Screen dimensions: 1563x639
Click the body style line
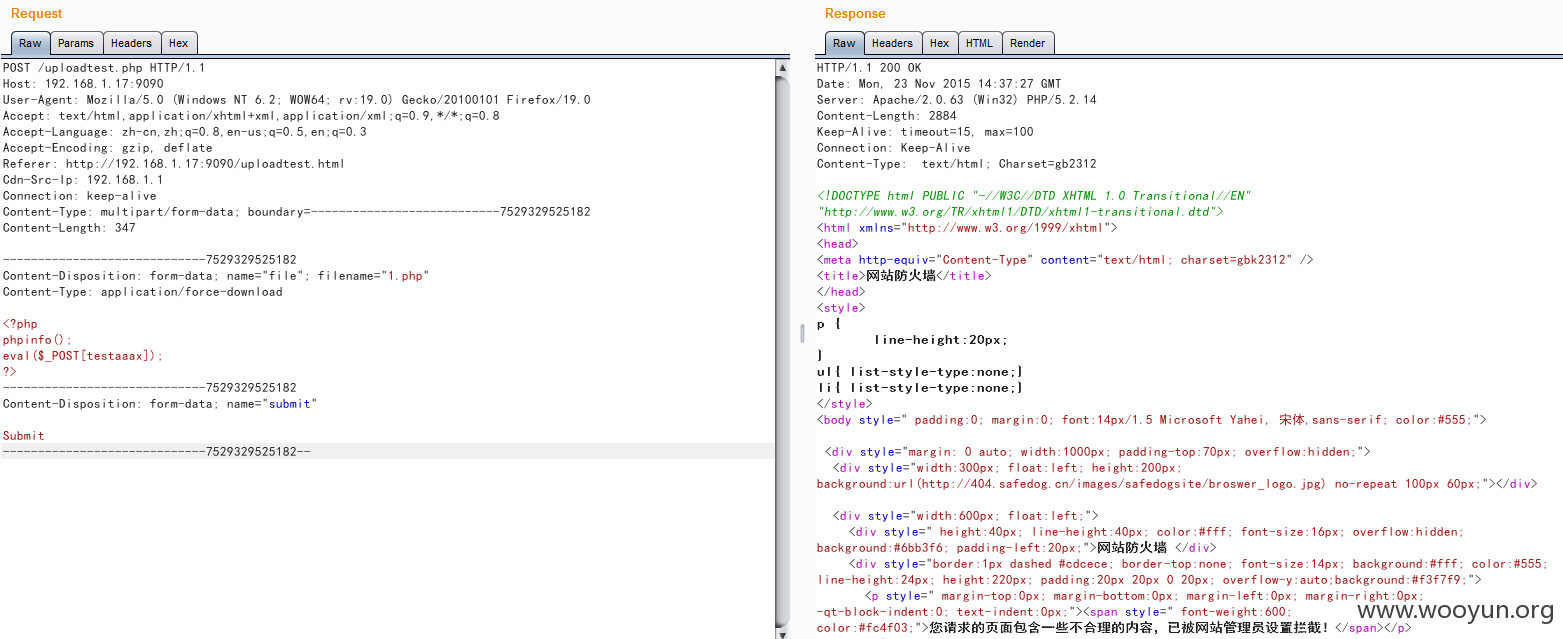[1152, 420]
